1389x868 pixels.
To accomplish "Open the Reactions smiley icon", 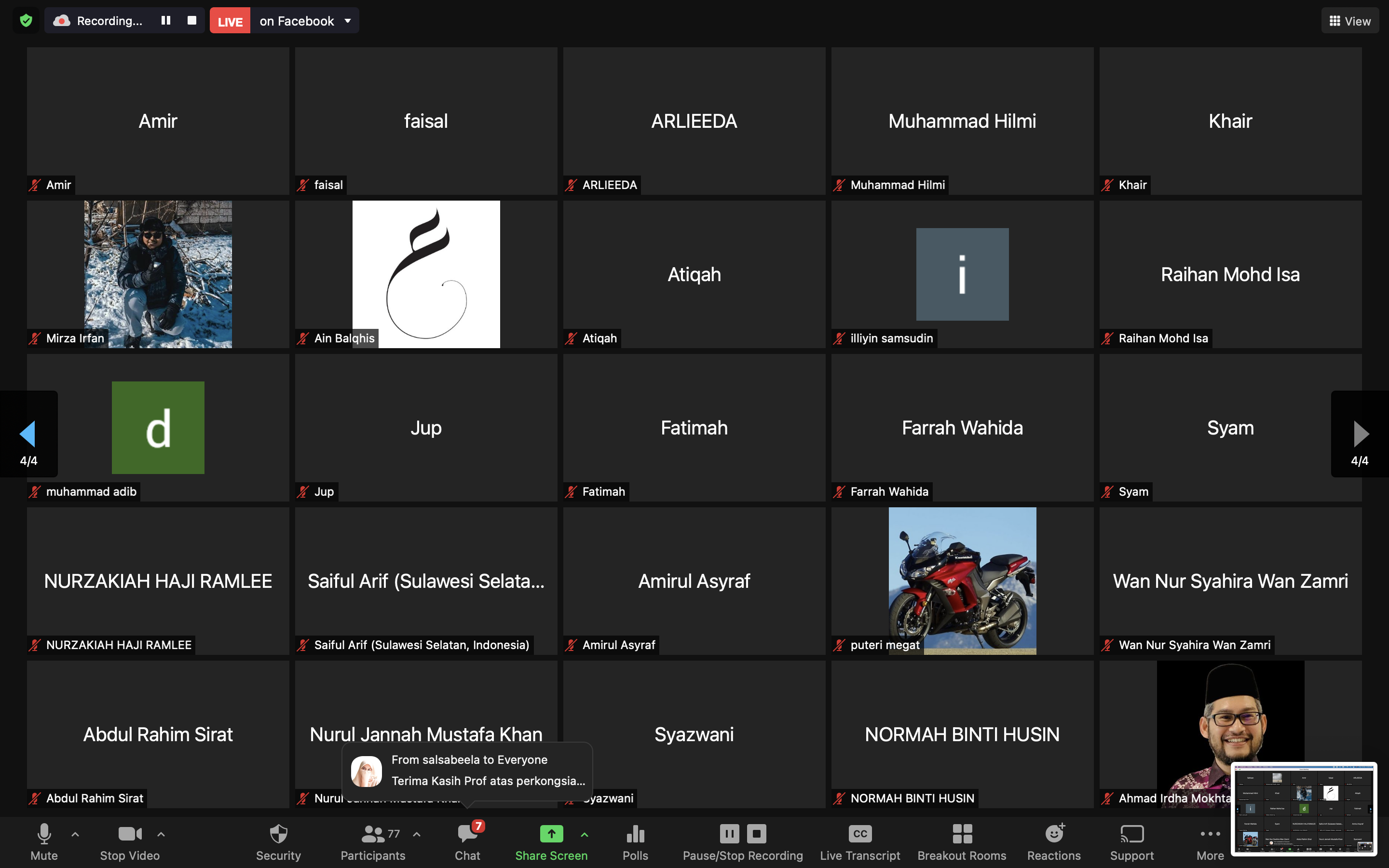I will pyautogui.click(x=1054, y=834).
